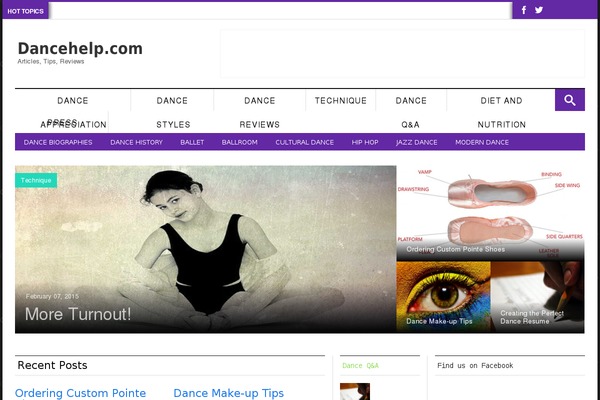
Task: Open Modern Dance category
Action: [x=482, y=142]
